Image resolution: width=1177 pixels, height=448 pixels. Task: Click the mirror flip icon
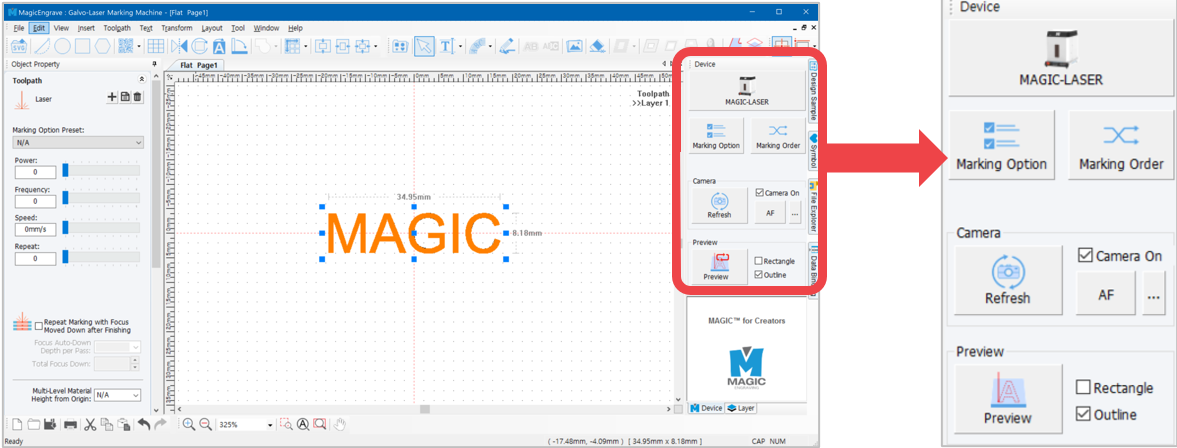(x=179, y=46)
